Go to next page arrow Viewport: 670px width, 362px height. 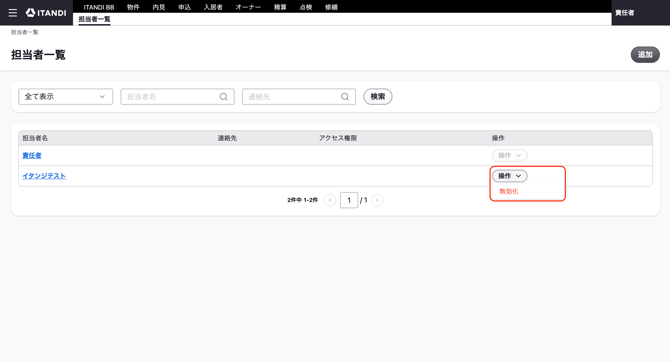tap(377, 200)
